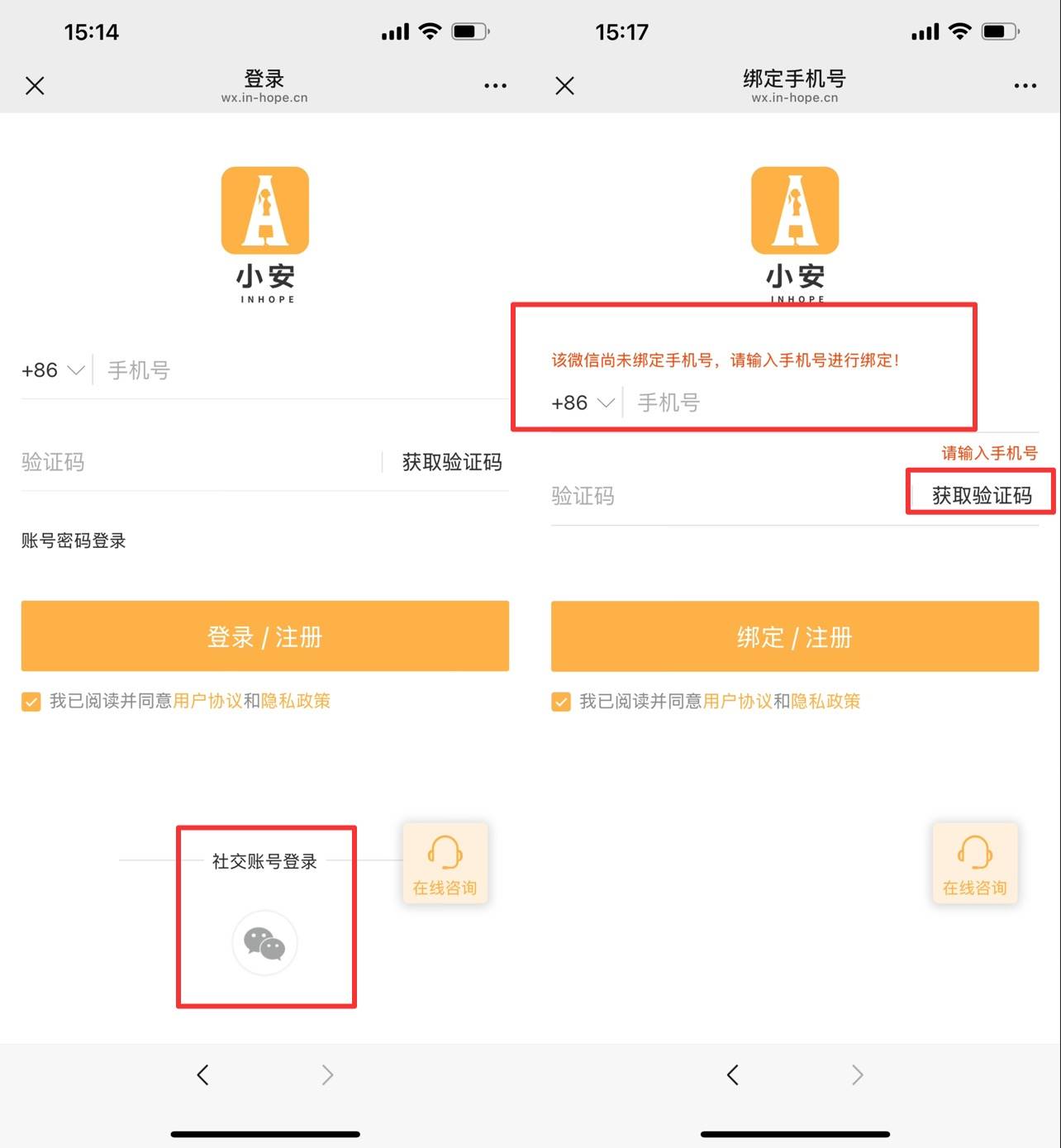The image size is (1061, 1148).
Task: Tap the 小安 app logo on 绑定手机号 page
Action: (795, 211)
